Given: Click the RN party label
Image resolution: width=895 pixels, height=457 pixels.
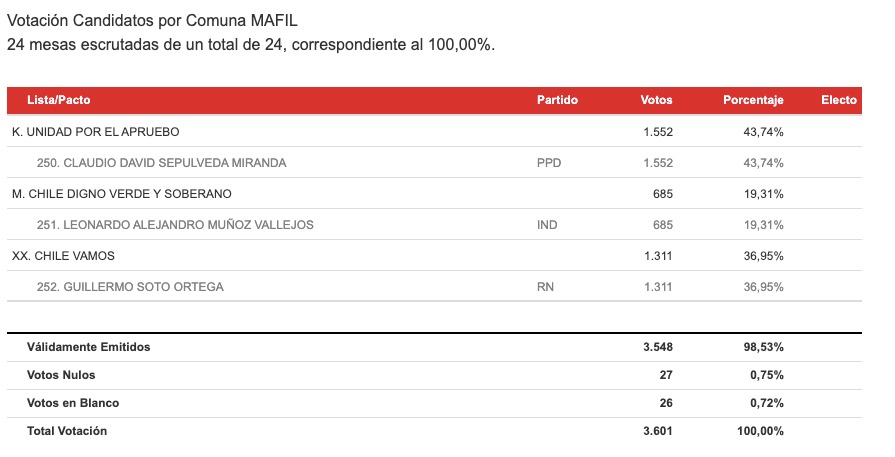Looking at the screenshot, I should click(545, 286).
